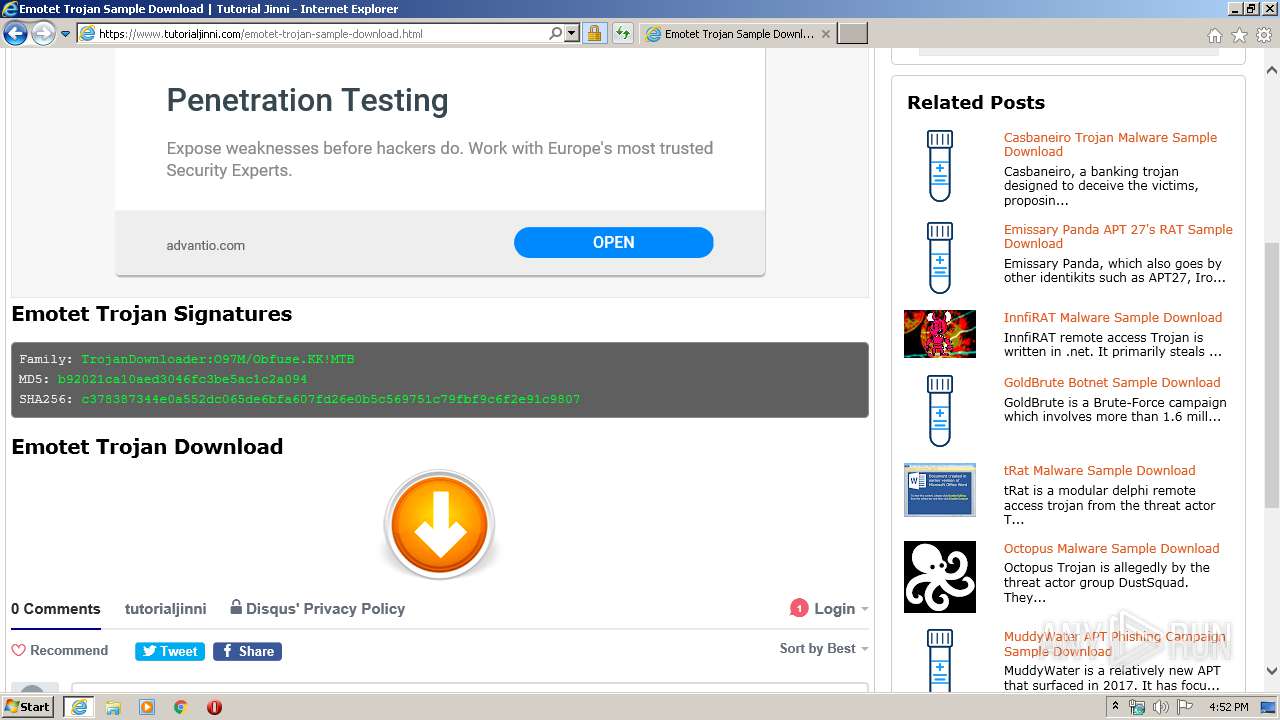Click the Facebook Share button
The height and width of the screenshot is (720, 1280).
coord(247,651)
